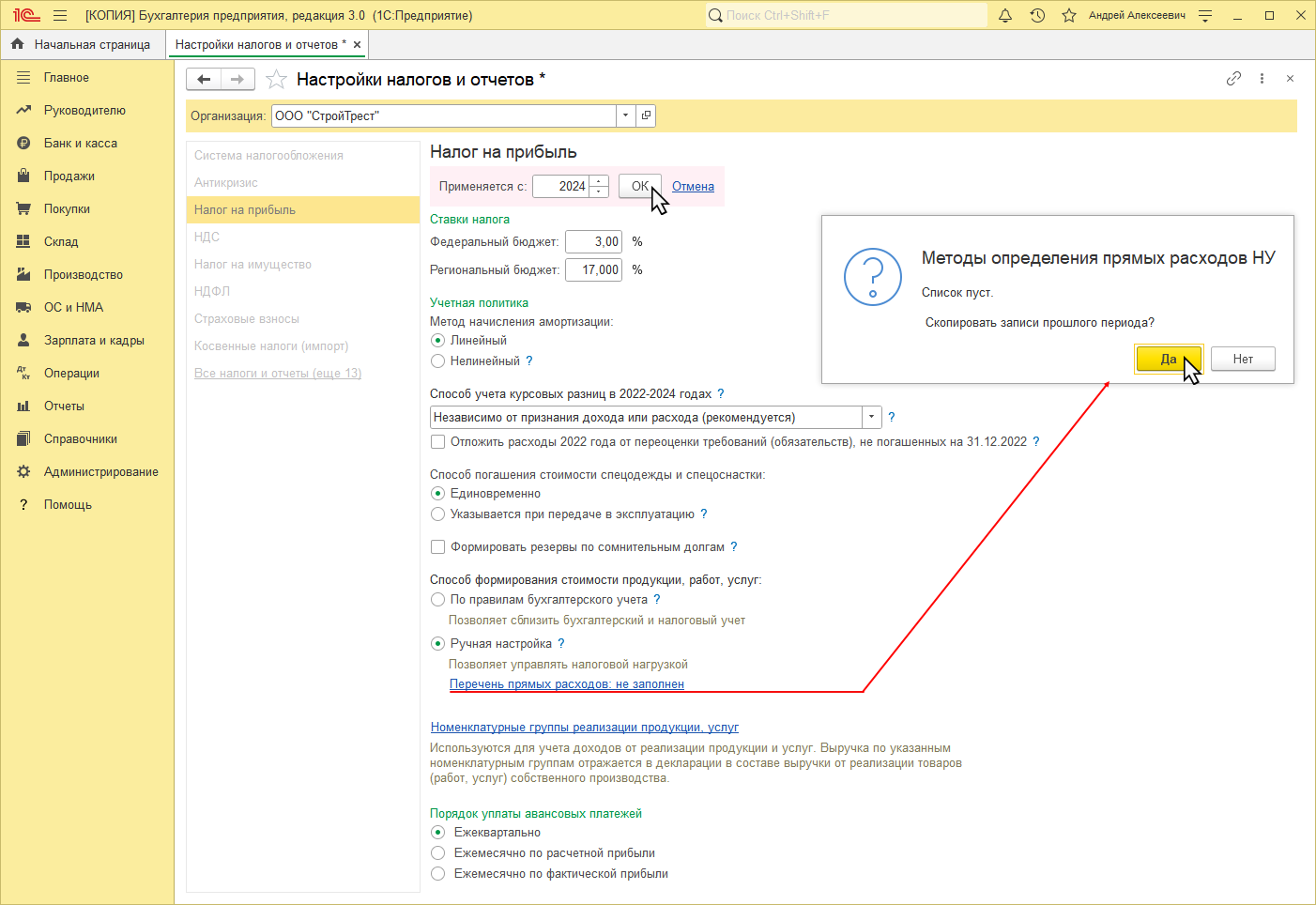Click the Справочники icon

(x=23, y=439)
